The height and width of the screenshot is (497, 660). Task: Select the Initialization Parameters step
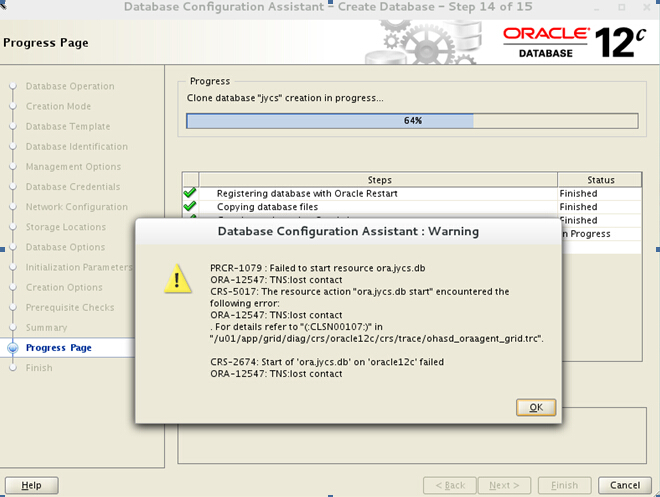pos(79,267)
